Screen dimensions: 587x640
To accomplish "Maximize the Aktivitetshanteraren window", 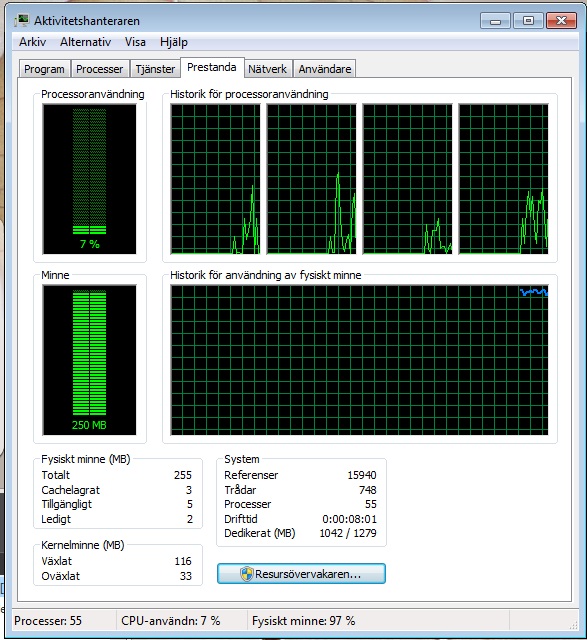I will point(528,20).
